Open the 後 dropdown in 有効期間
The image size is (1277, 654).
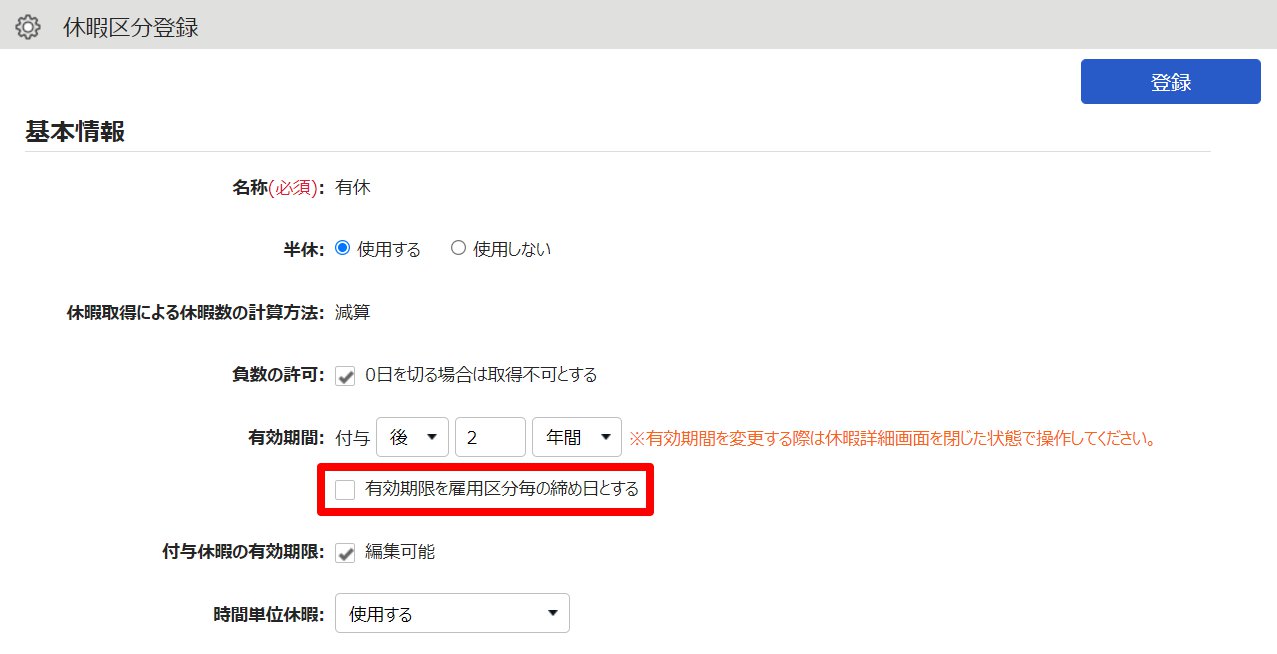click(x=413, y=437)
